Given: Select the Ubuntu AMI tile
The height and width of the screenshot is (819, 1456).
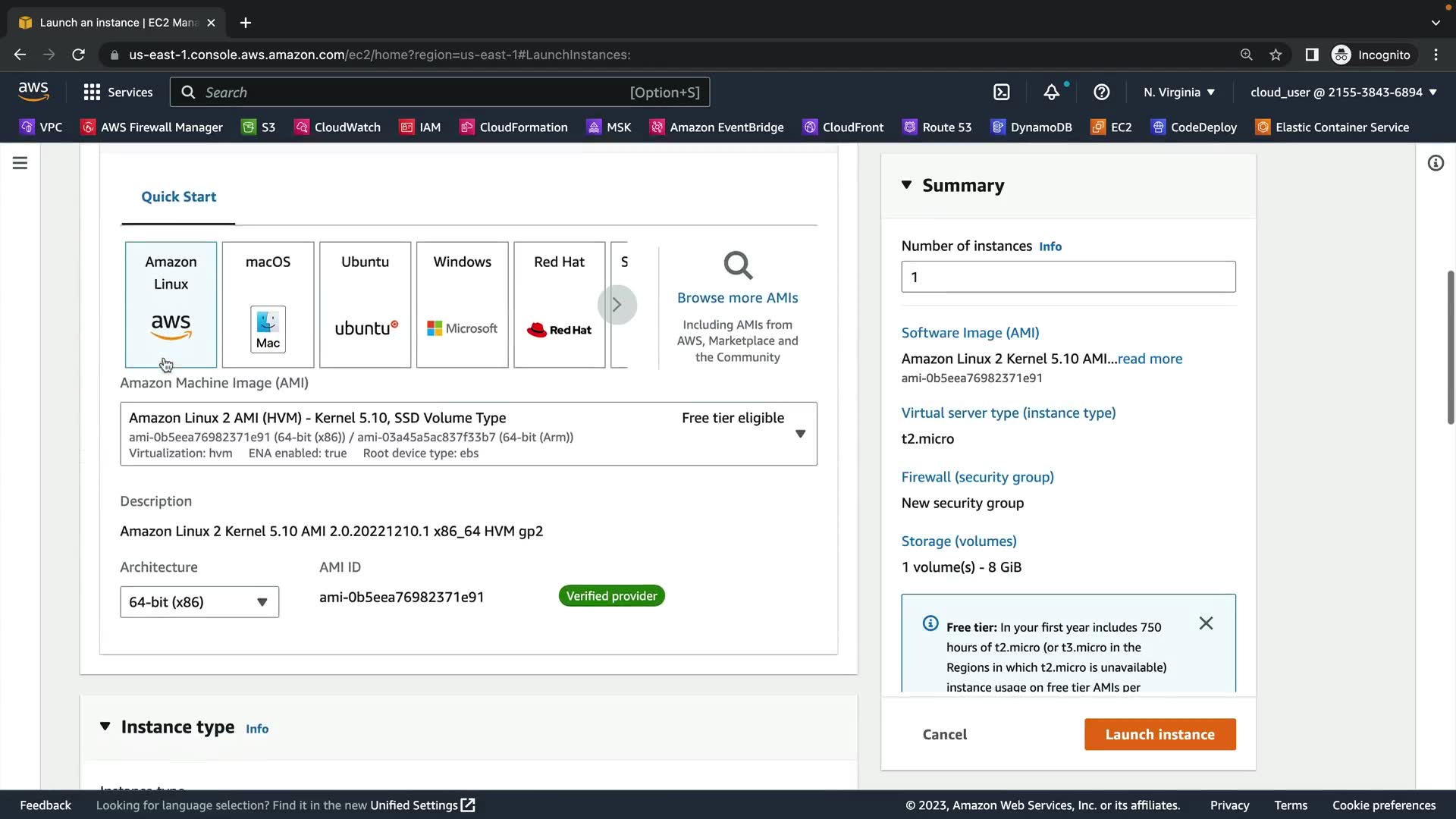Looking at the screenshot, I should click(x=365, y=305).
